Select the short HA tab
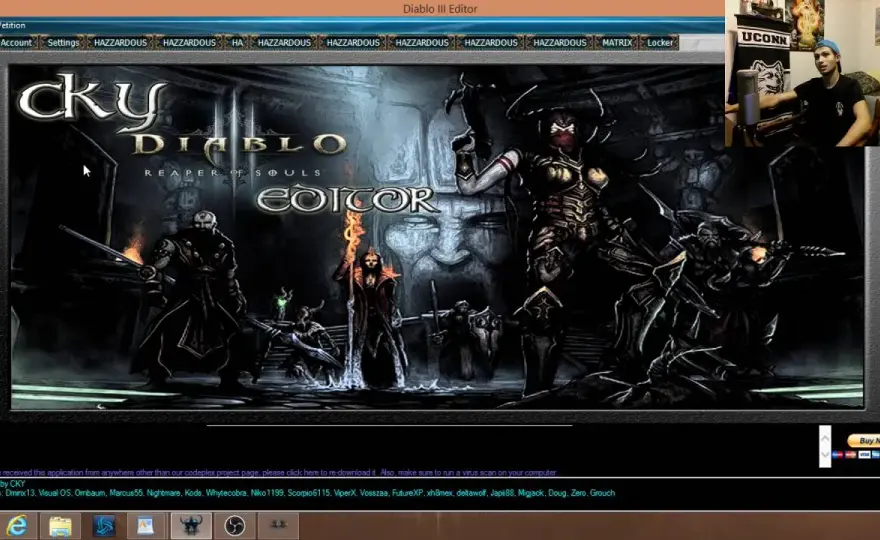This screenshot has width=880, height=540. [x=237, y=43]
